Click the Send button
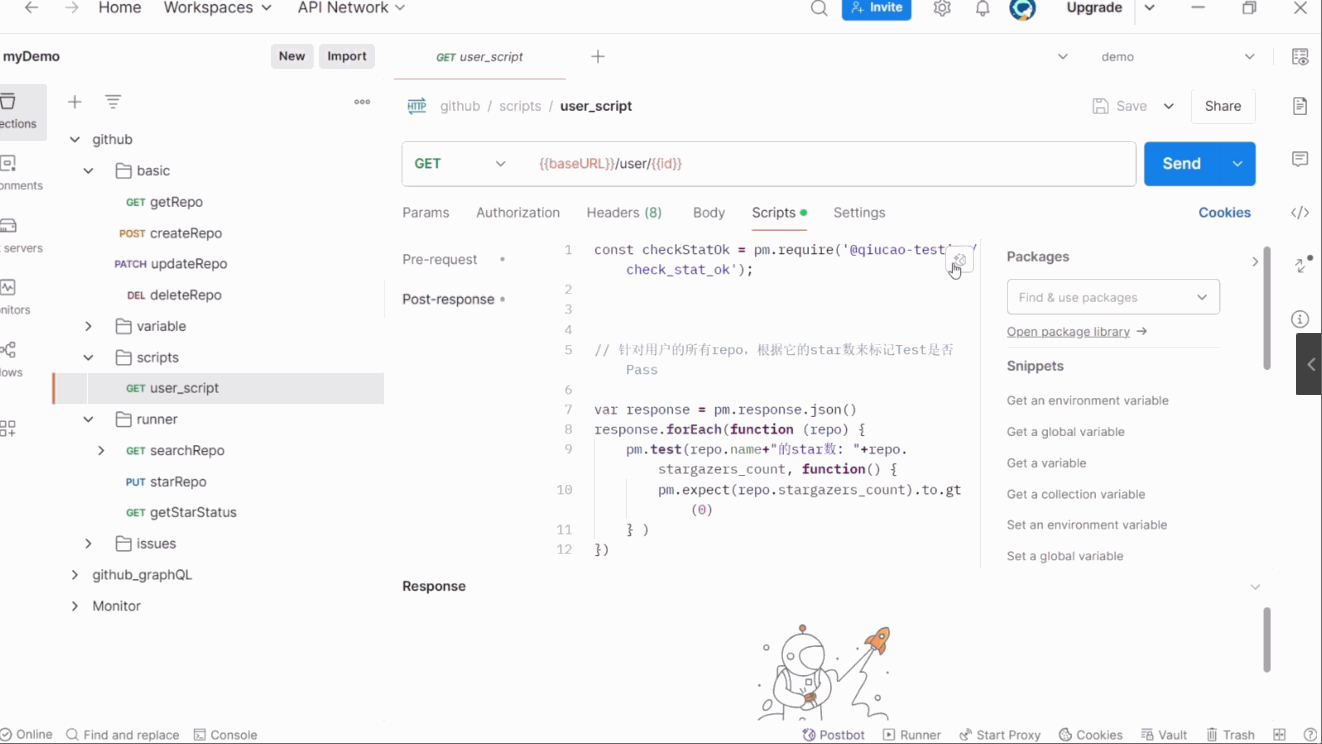The width and height of the screenshot is (1322, 744). pos(1182,164)
